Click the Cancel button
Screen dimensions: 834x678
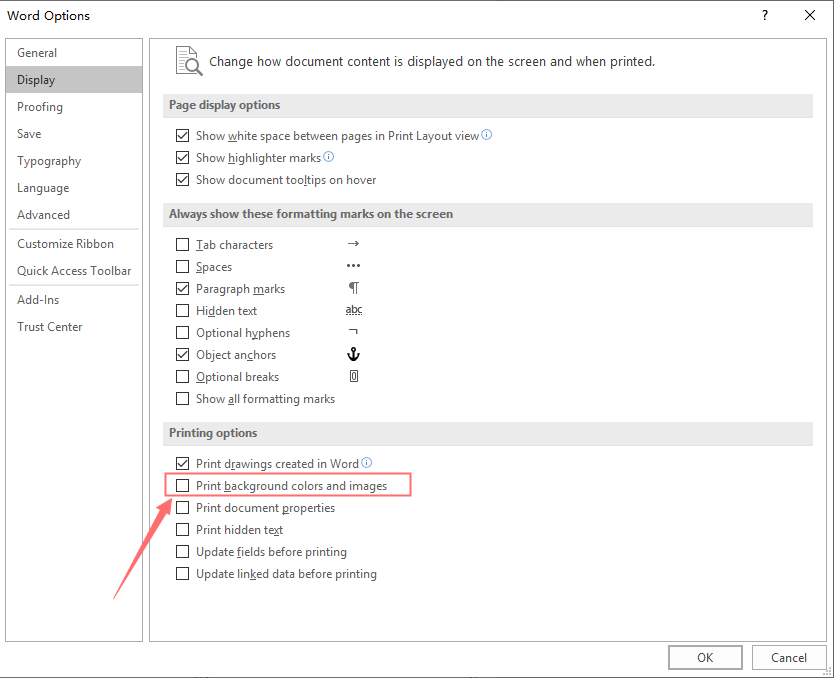click(x=789, y=658)
